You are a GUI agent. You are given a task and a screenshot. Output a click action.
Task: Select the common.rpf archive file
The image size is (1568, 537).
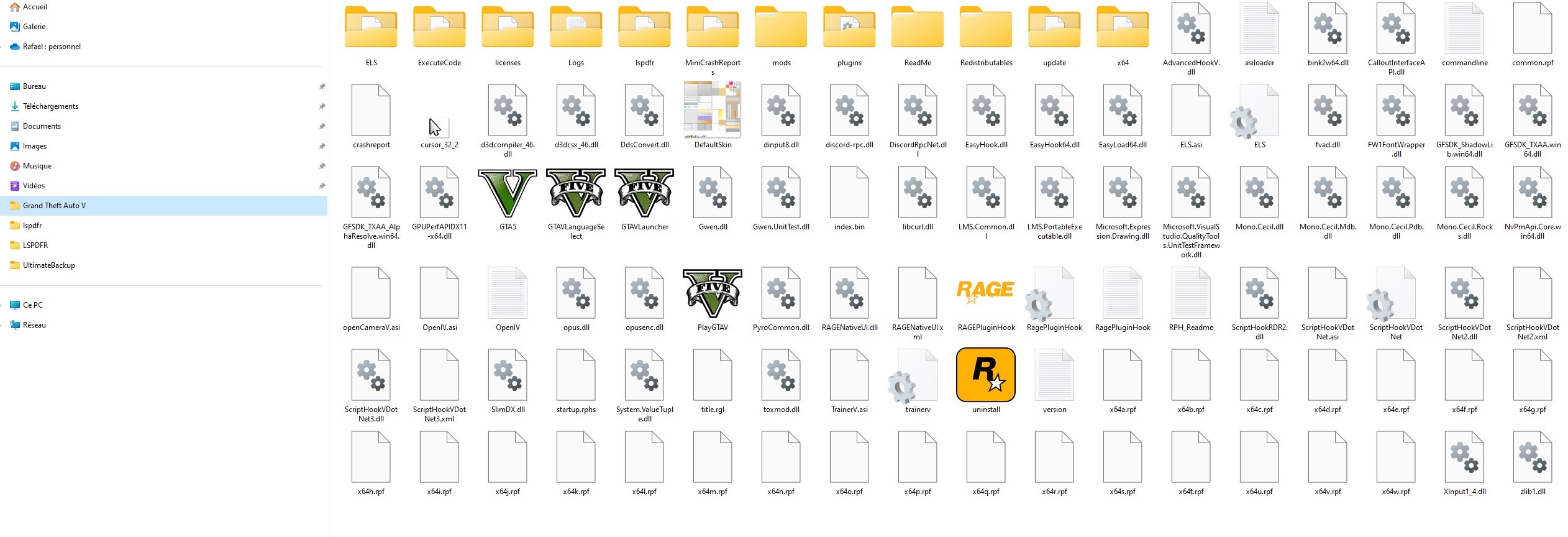click(x=1533, y=28)
